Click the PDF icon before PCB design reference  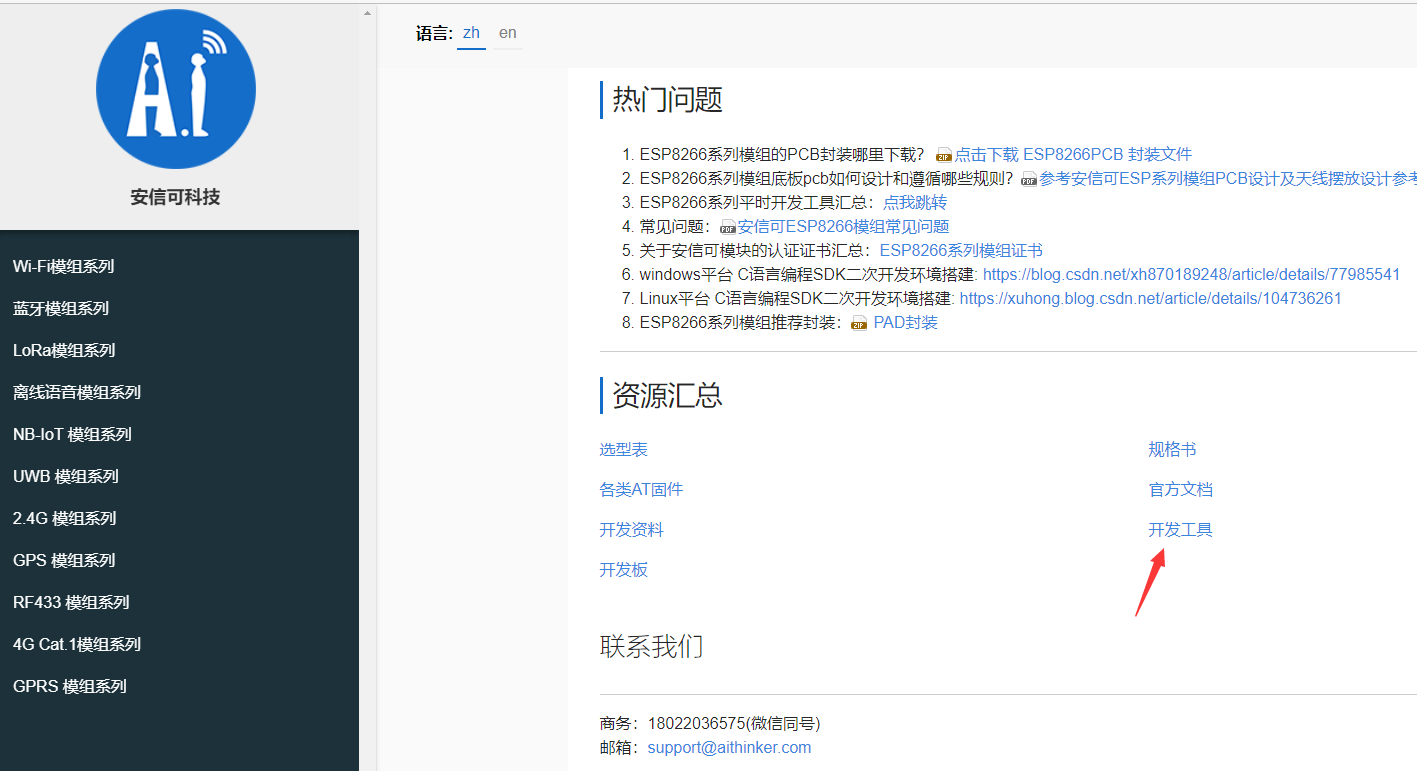(1029, 179)
